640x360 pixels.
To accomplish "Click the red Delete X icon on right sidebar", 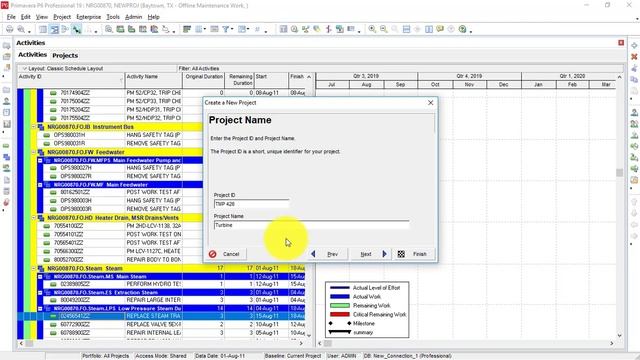I will click(x=634, y=57).
